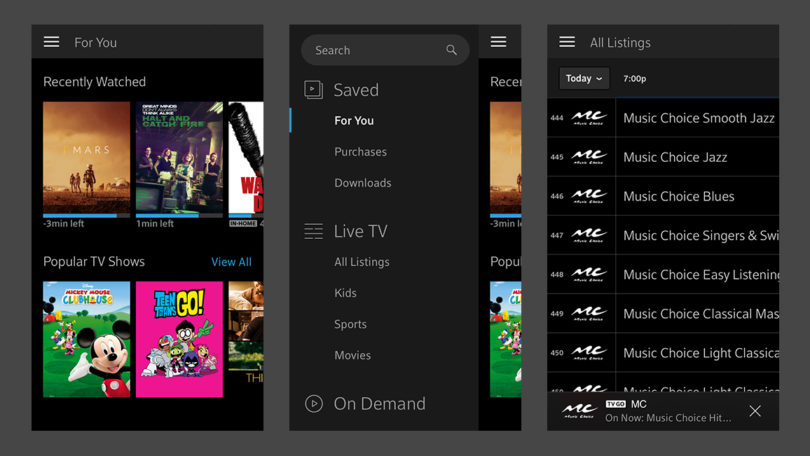Select Music Choice logo for channel 450

coord(589,353)
